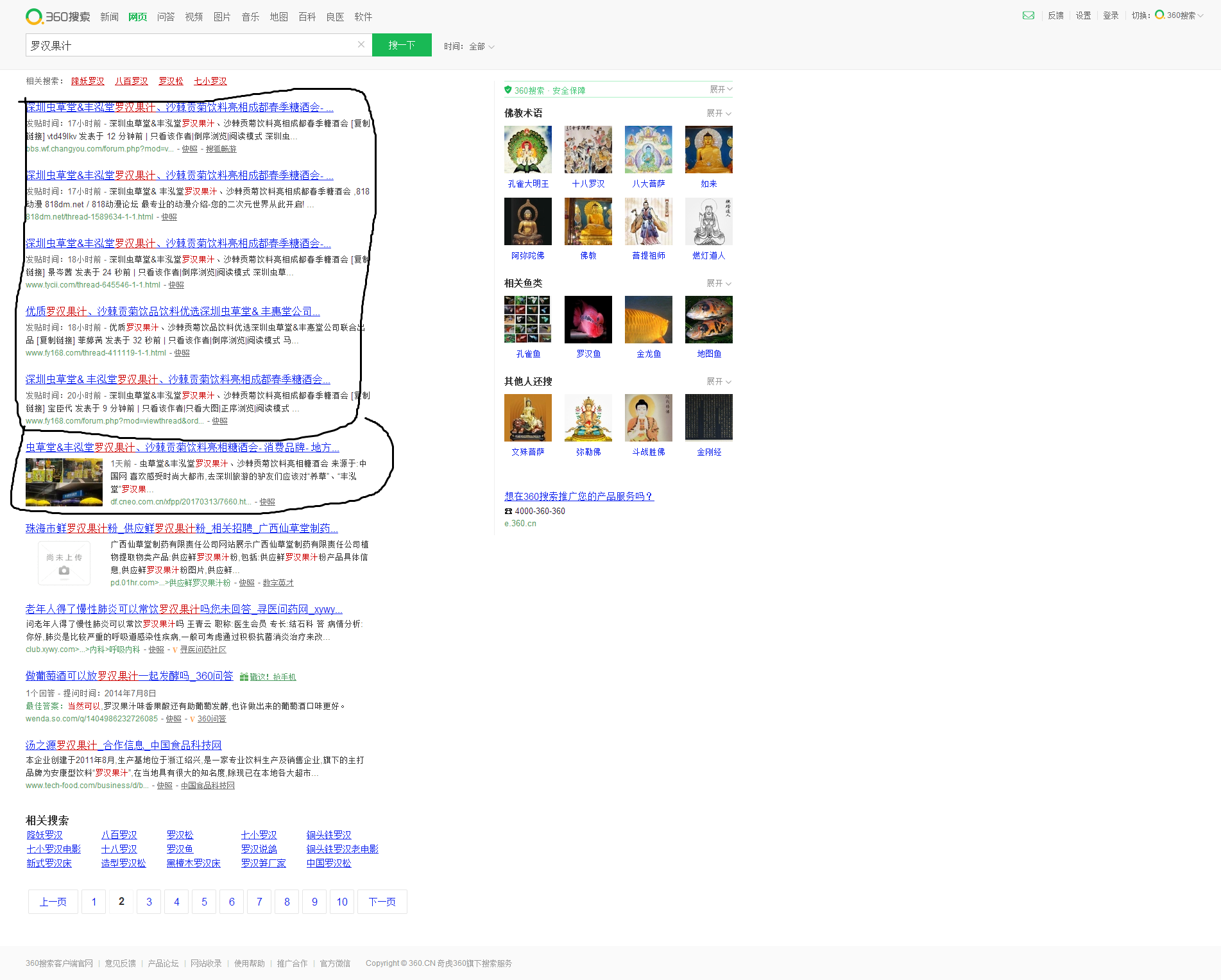The image size is (1221, 980).
Task: Click the 想在360搜索推广您的产品服务吗 link
Action: pyautogui.click(x=579, y=496)
